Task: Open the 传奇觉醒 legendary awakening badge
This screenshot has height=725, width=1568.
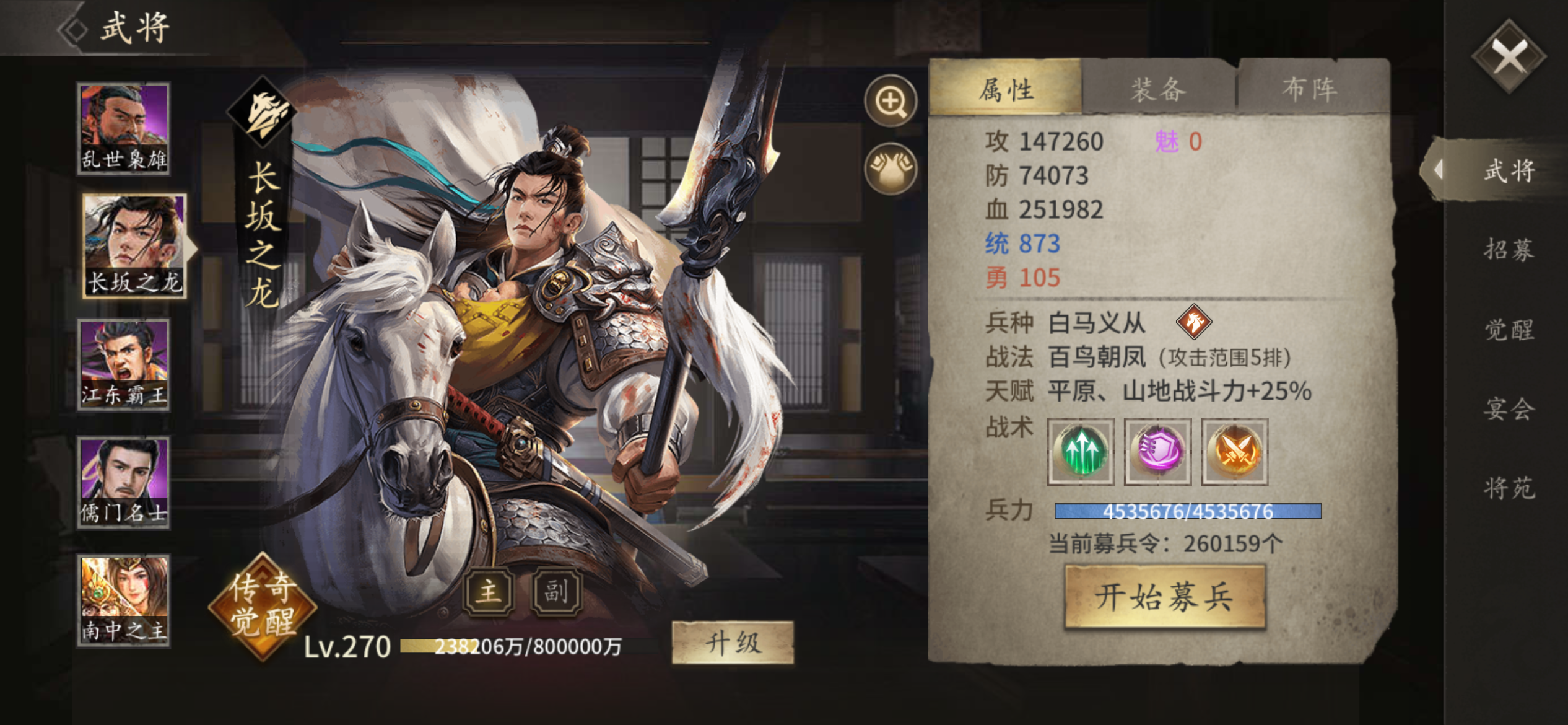Action: click(262, 606)
